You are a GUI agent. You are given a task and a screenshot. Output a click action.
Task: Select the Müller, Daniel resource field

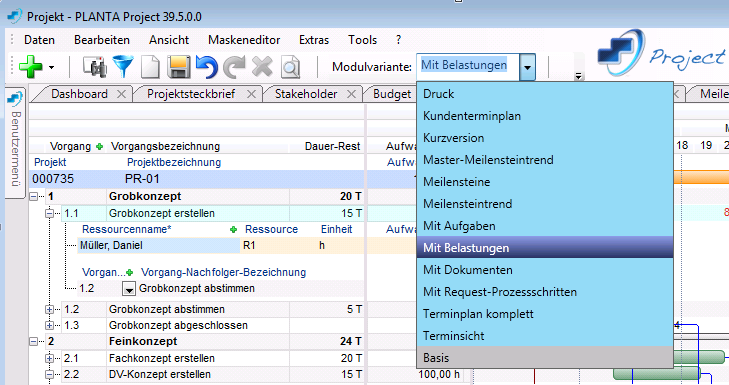(159, 246)
